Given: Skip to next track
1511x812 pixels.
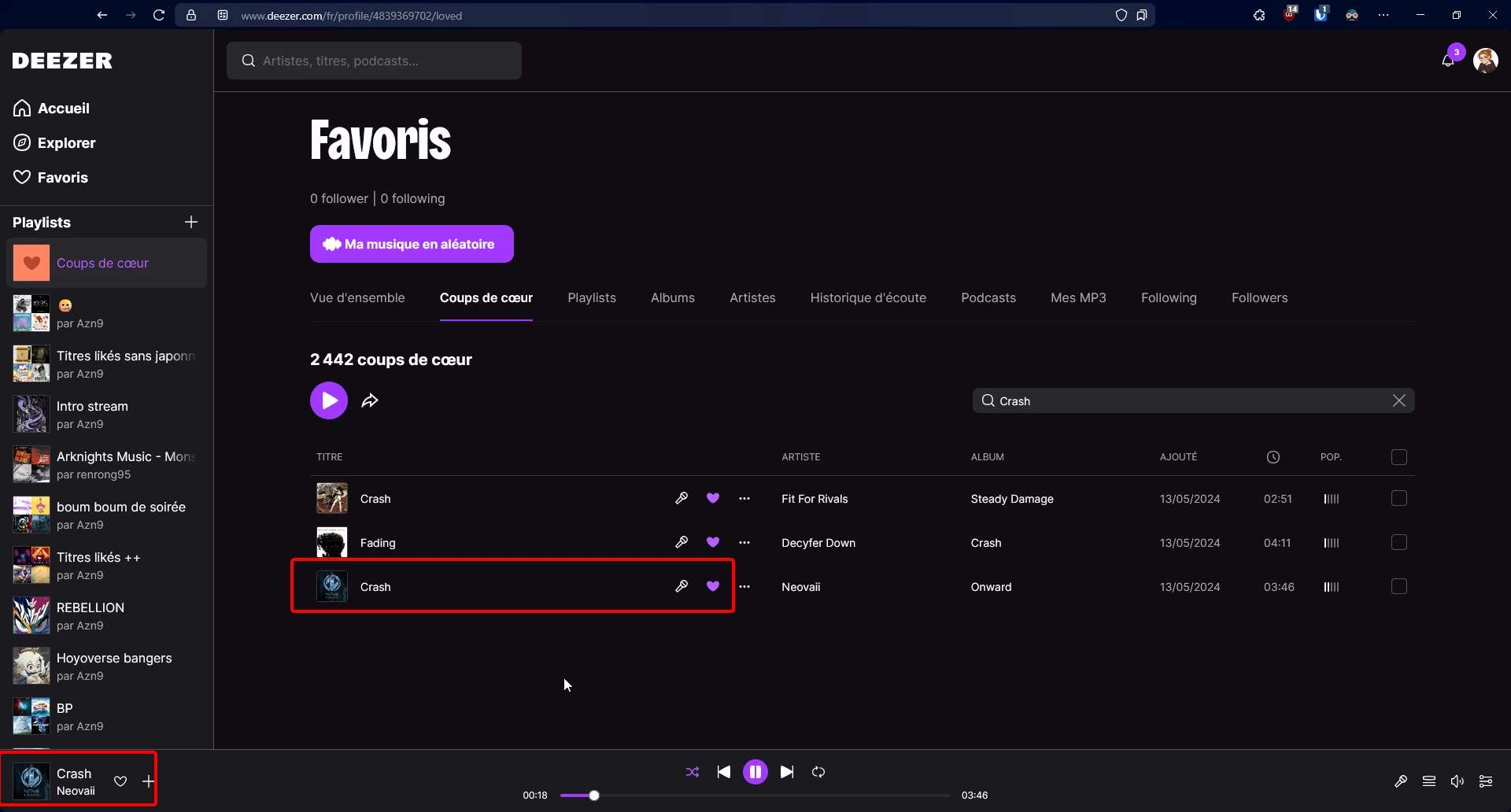Looking at the screenshot, I should pyautogui.click(x=787, y=772).
